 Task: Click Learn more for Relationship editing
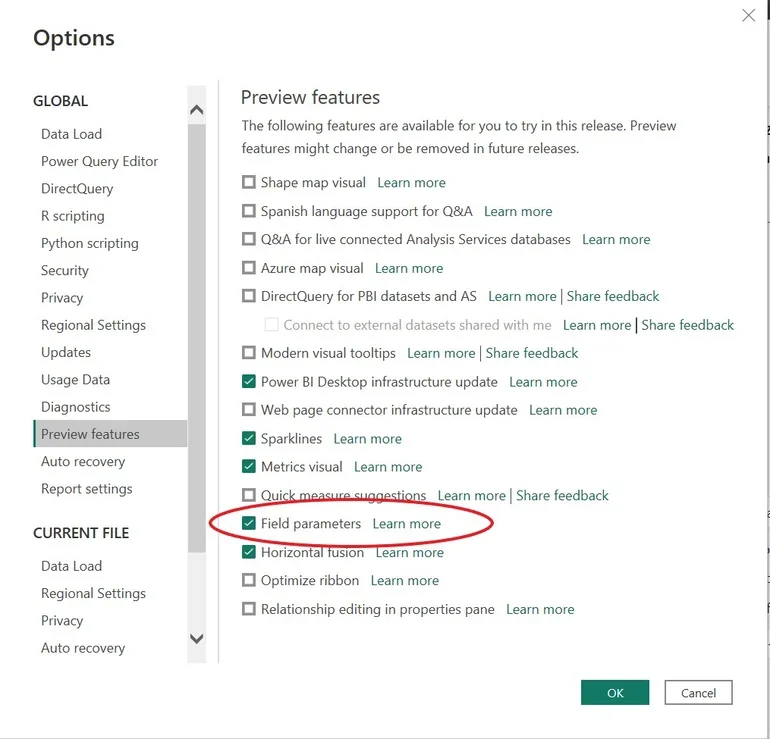click(541, 609)
